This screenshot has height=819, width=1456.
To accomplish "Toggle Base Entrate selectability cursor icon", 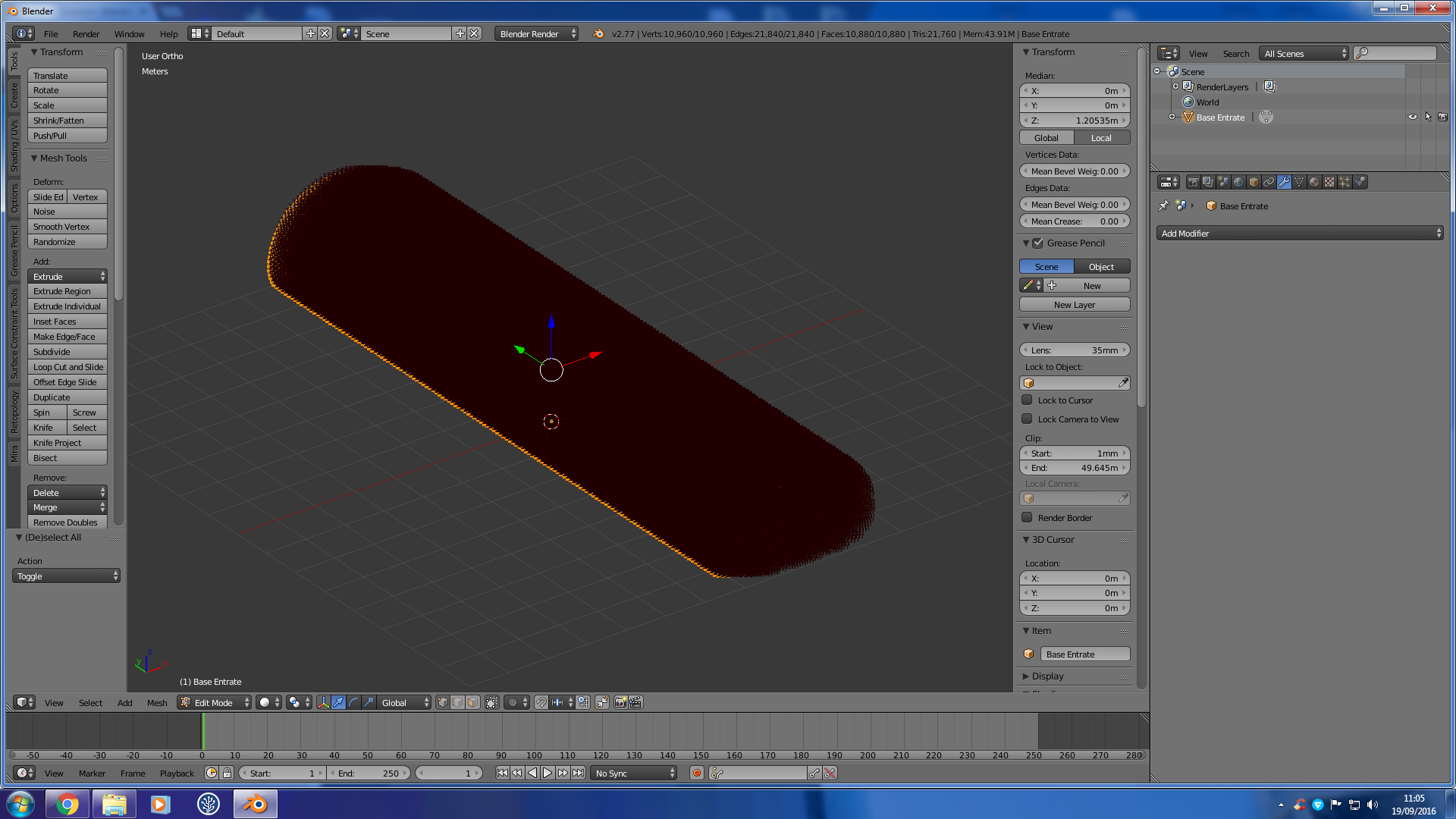I will click(x=1428, y=117).
